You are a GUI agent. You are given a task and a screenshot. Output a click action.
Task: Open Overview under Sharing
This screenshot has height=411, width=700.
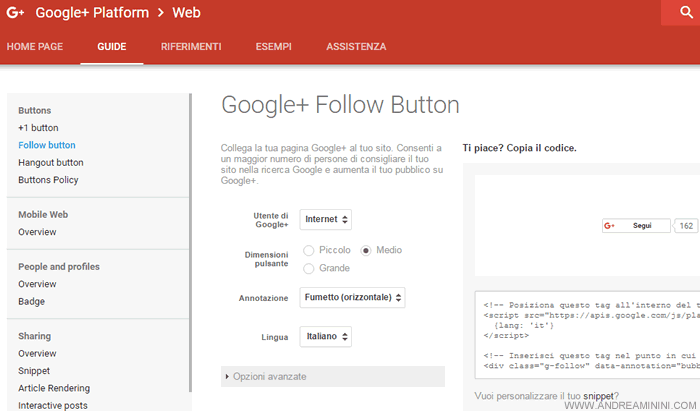pyautogui.click(x=38, y=354)
